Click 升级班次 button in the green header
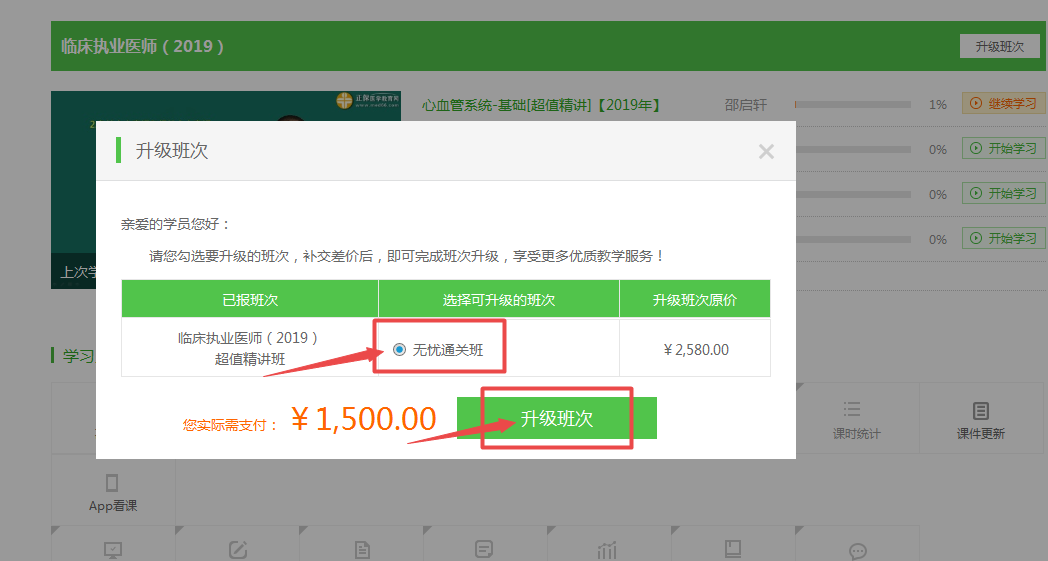This screenshot has height=561, width=1048. [999, 47]
